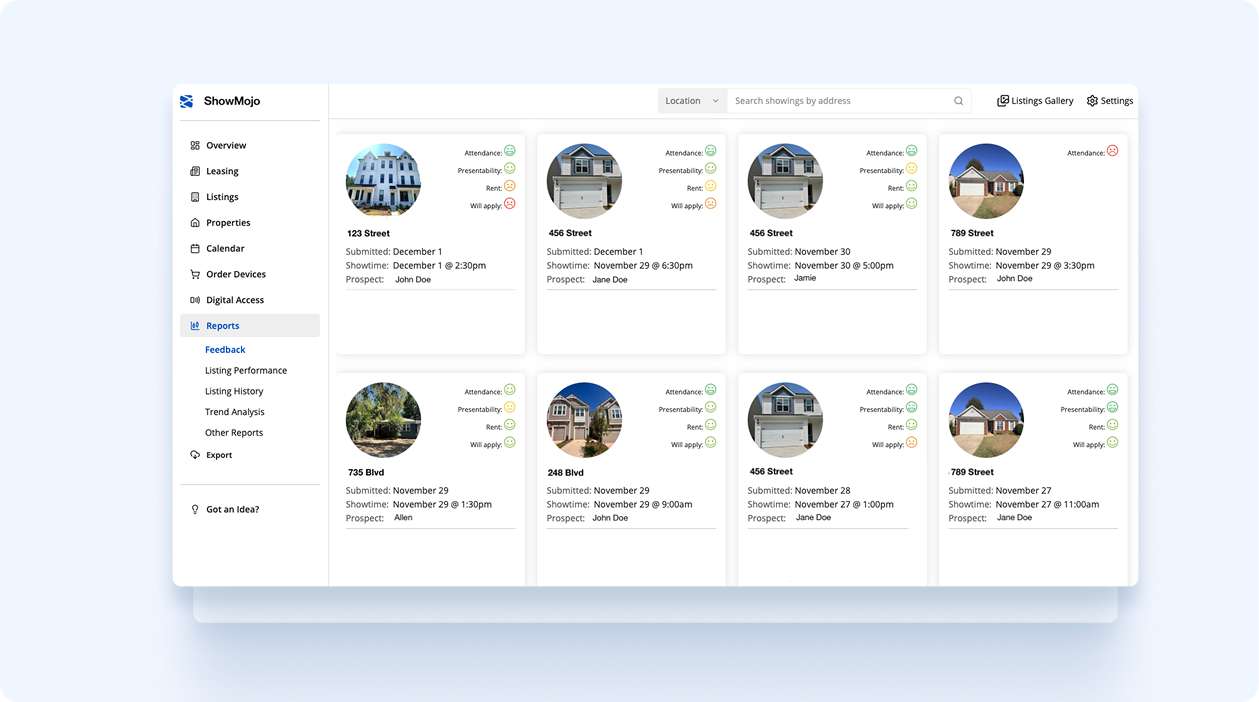Click the search magnifier icon
1259x702 pixels.
pos(958,101)
